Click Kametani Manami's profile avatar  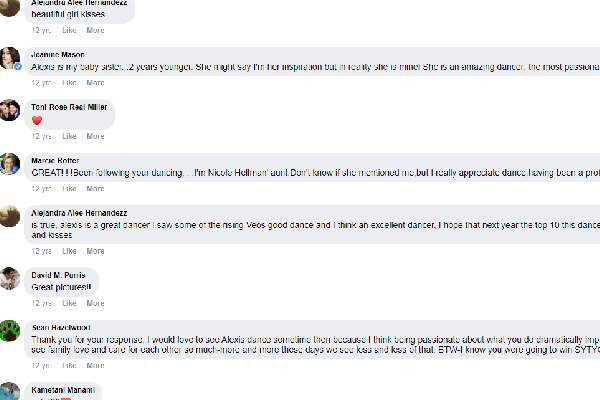(x=10, y=391)
